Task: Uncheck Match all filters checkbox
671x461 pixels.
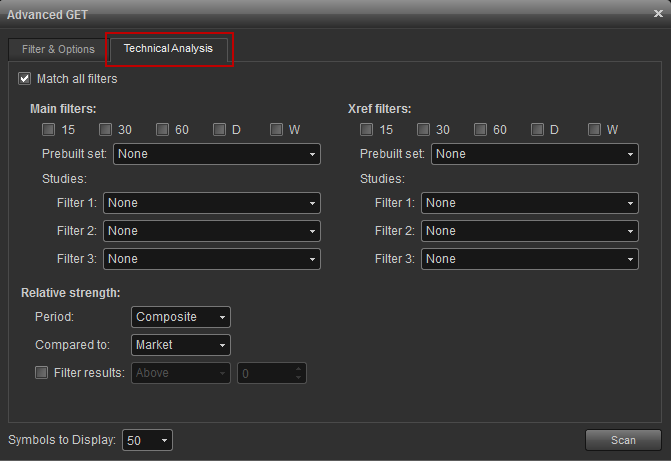Action: [25, 78]
